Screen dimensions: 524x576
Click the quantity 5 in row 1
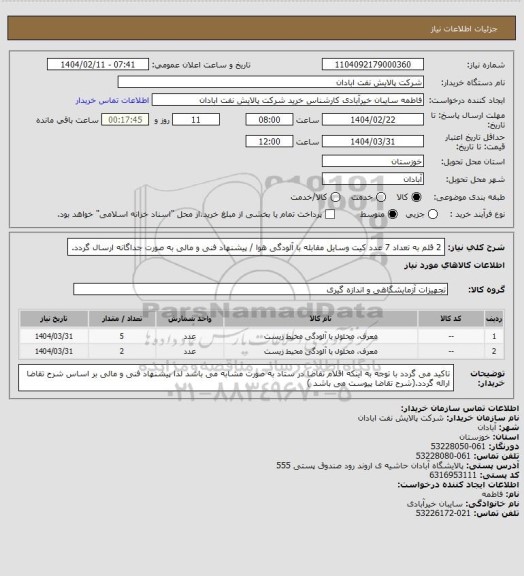(122, 336)
